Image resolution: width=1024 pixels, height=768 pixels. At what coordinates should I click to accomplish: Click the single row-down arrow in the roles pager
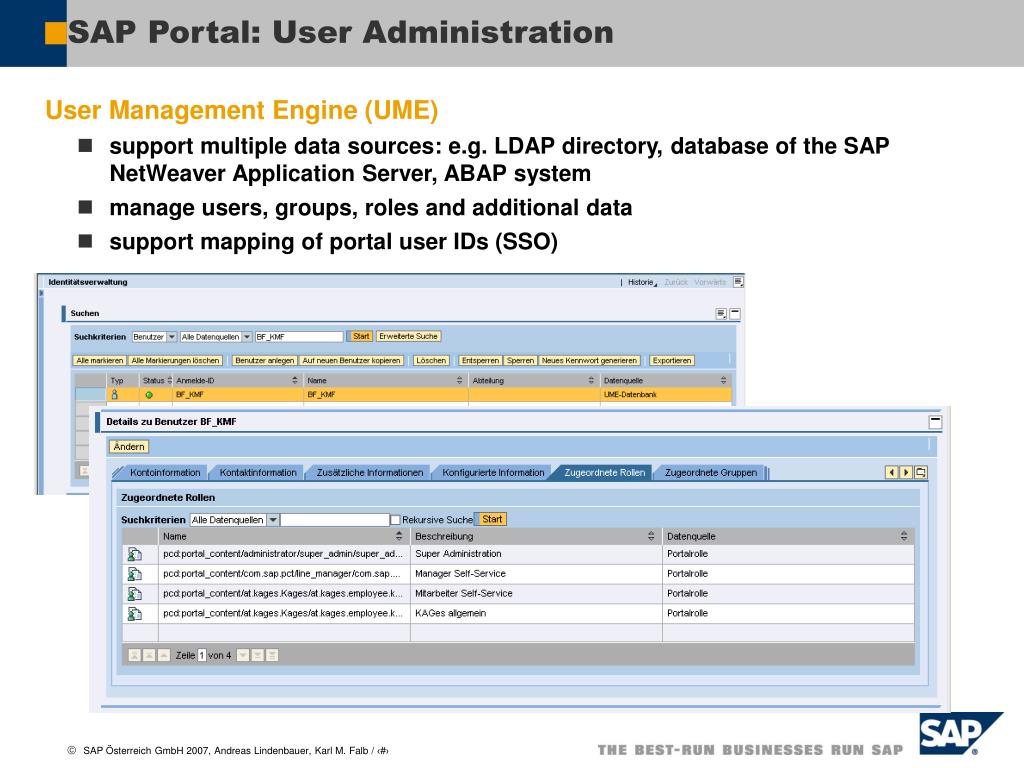[x=243, y=655]
